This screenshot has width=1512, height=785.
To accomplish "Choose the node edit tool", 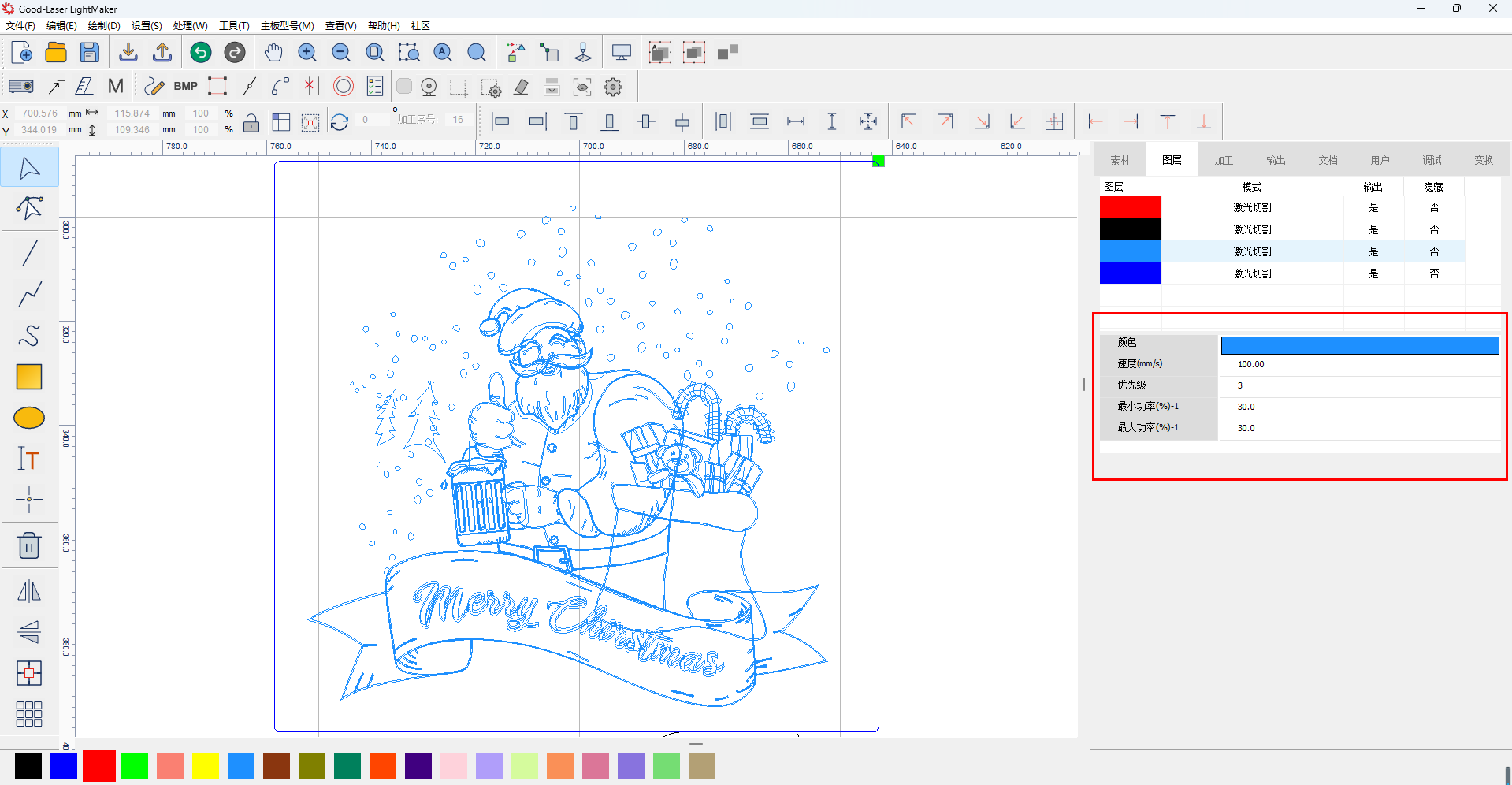I will (x=29, y=208).
